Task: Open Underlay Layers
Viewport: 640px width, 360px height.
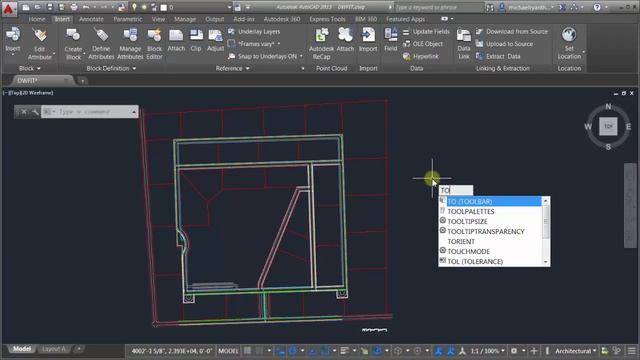Action: pos(254,31)
